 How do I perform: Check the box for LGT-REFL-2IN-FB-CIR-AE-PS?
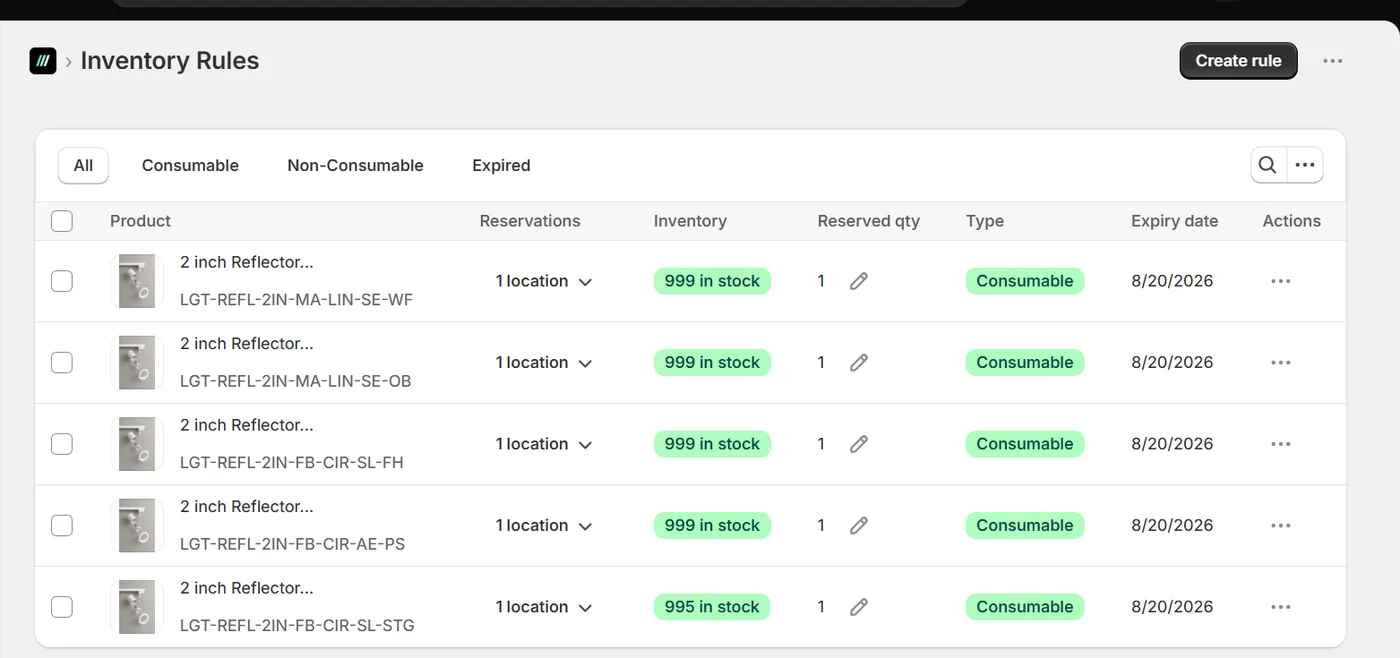pos(62,525)
